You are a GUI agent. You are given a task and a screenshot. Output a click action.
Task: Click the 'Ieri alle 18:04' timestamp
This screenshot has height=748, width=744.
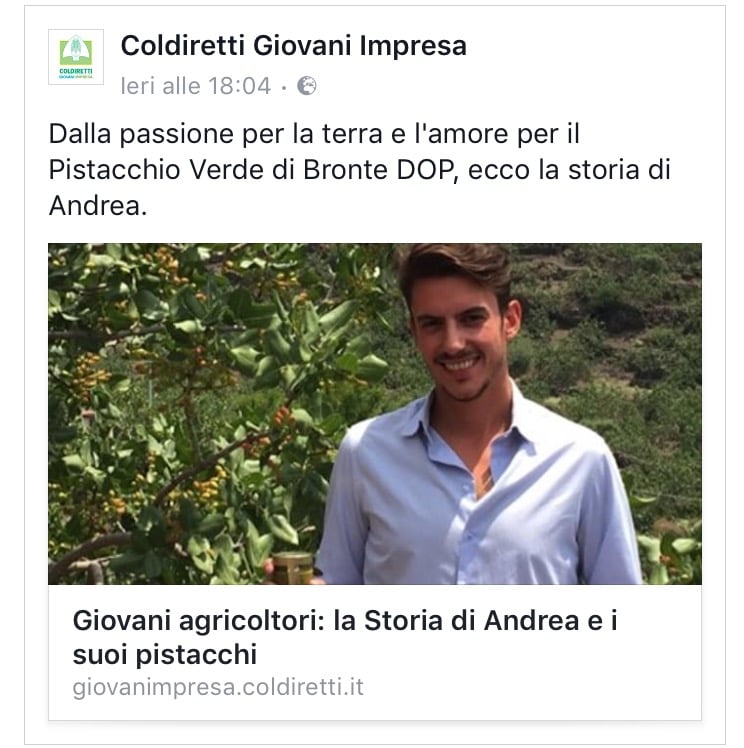point(196,86)
